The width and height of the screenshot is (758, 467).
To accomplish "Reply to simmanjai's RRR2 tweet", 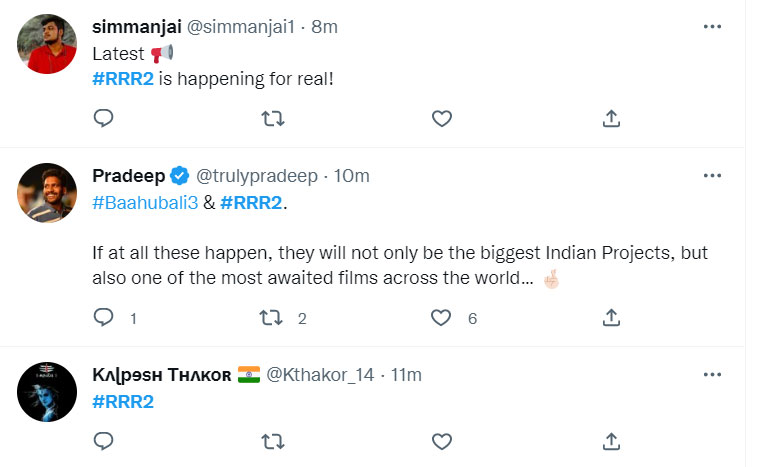I will tap(103, 119).
